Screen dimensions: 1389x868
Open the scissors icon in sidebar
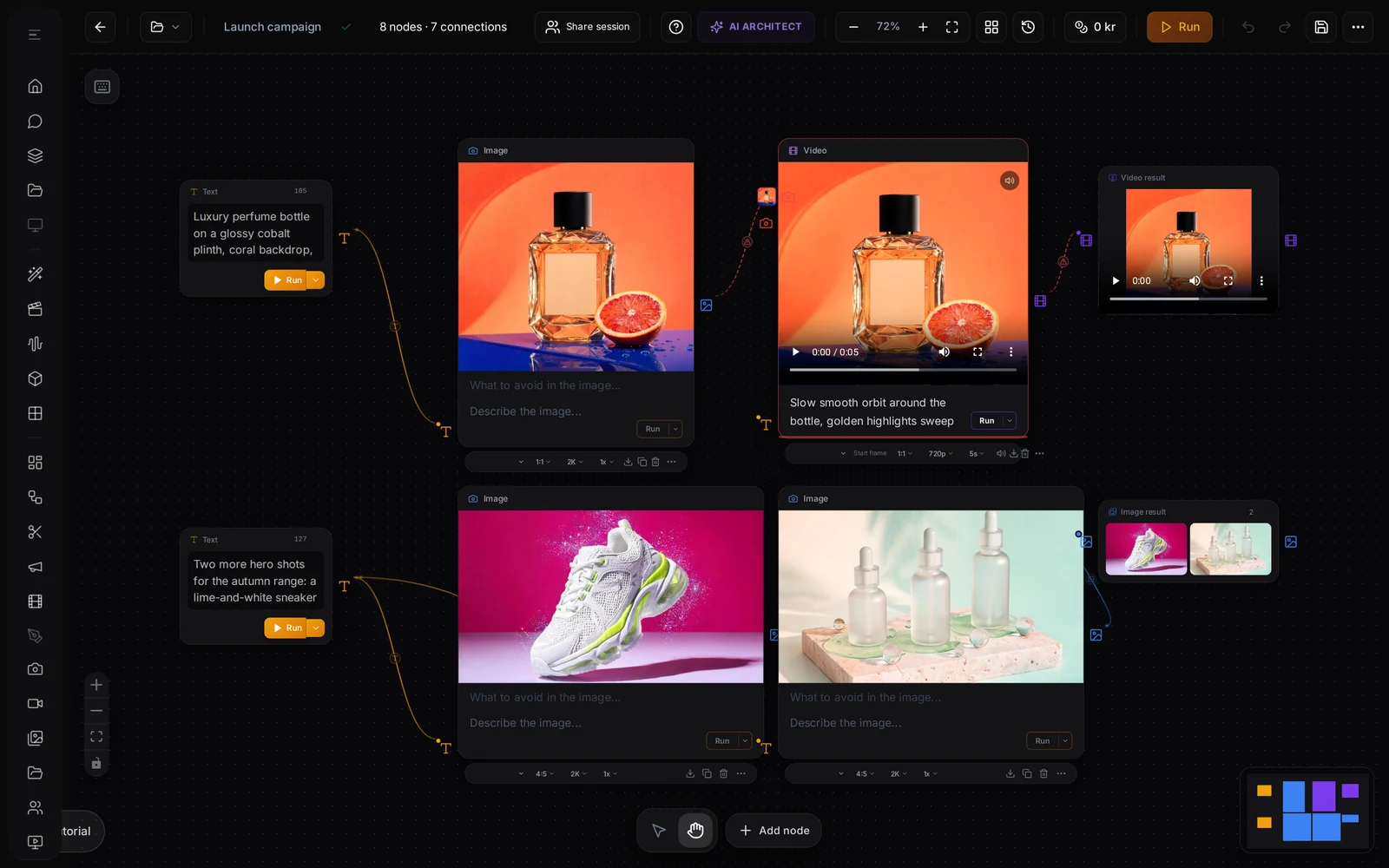coord(35,532)
